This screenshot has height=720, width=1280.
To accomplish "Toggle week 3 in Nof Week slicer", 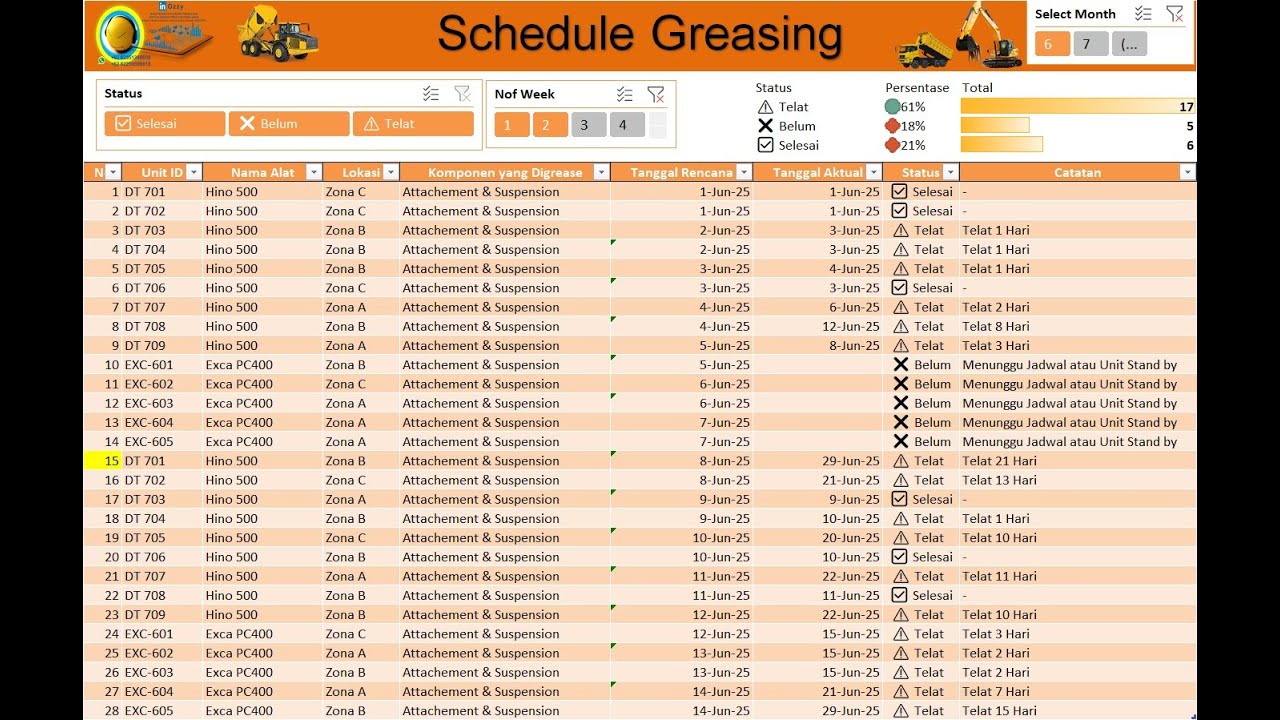I will [x=588, y=125].
